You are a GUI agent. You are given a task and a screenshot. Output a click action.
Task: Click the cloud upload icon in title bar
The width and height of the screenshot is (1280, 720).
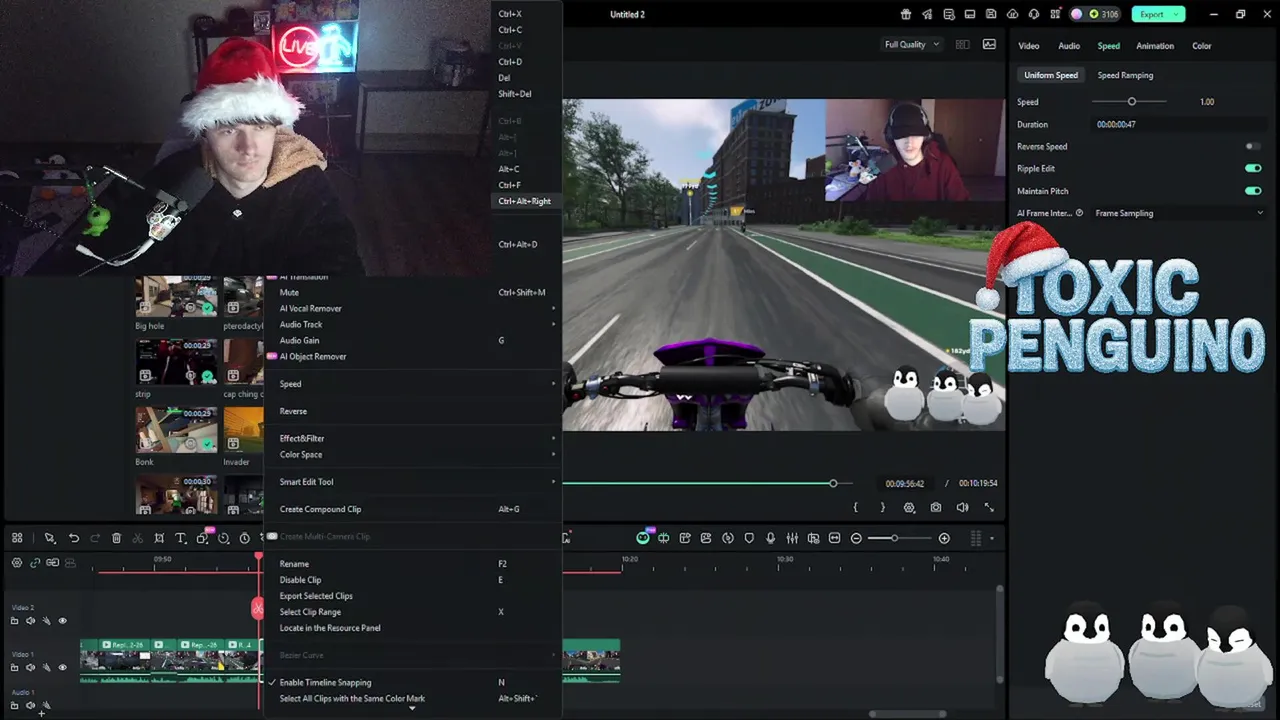pos(1012,14)
